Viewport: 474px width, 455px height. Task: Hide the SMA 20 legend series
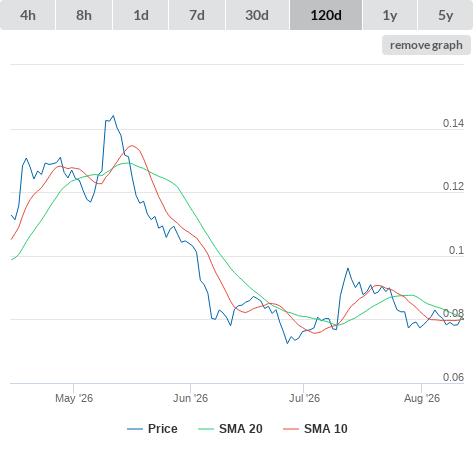(241, 429)
